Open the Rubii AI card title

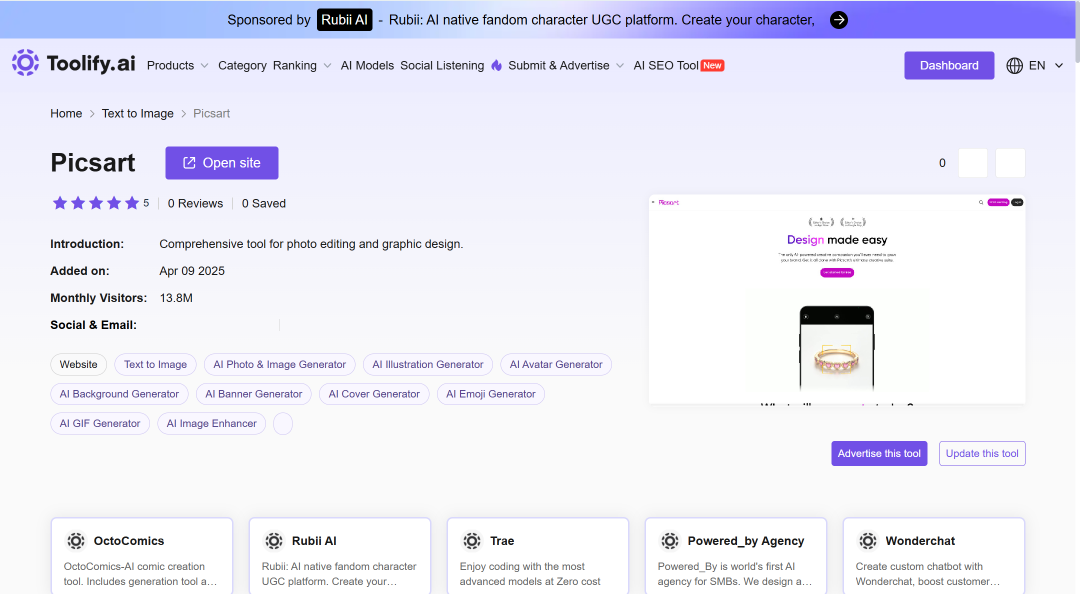pyautogui.click(x=314, y=541)
